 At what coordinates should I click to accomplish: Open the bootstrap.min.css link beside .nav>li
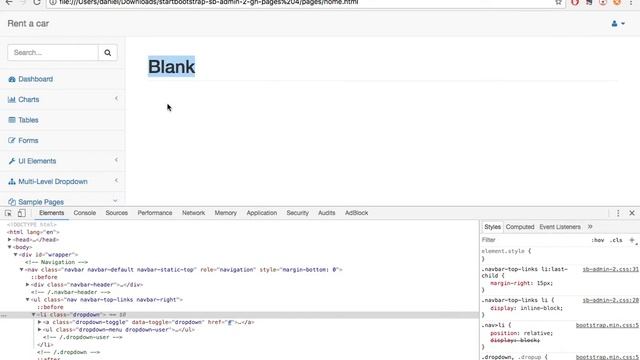pos(607,325)
